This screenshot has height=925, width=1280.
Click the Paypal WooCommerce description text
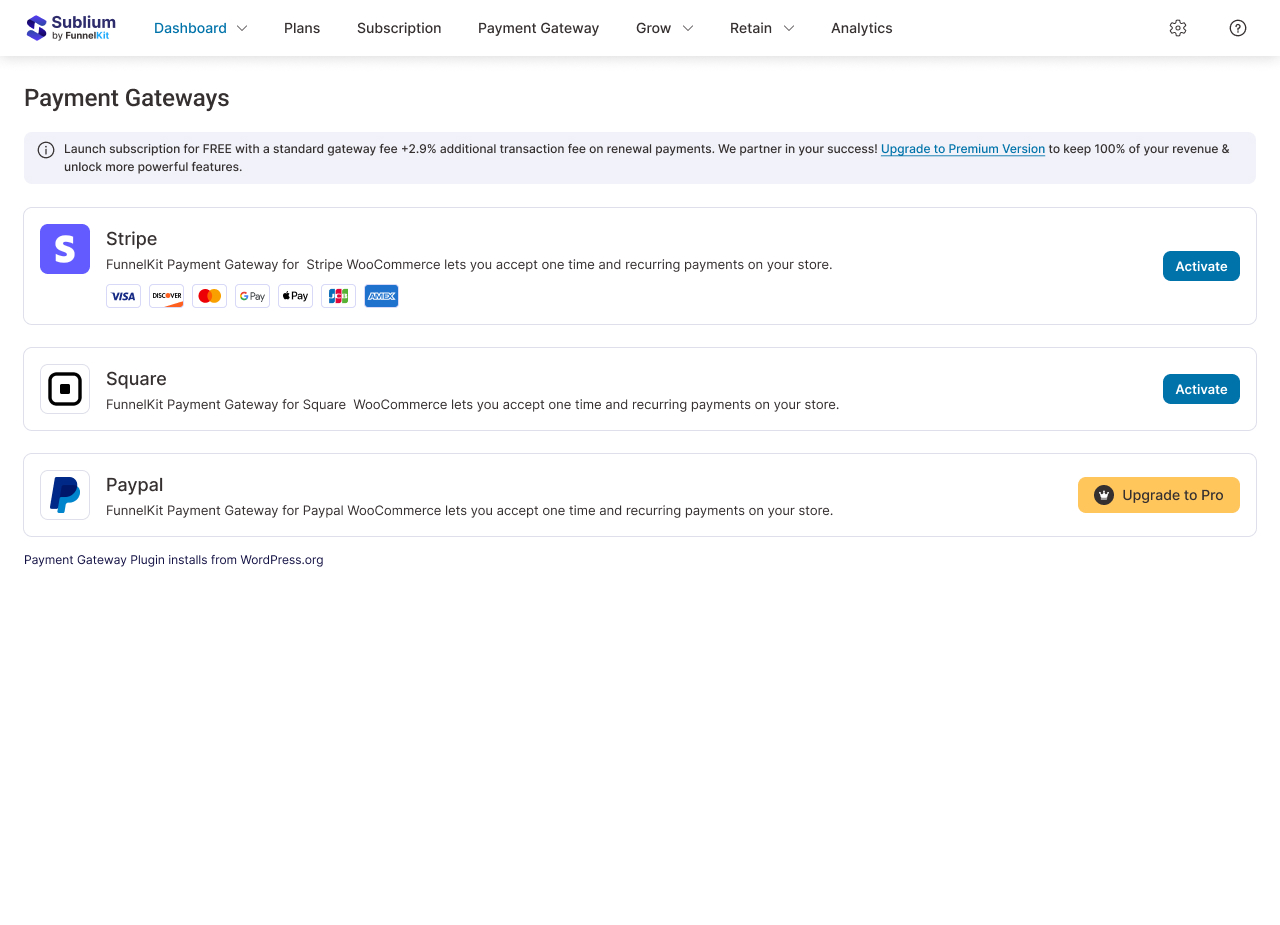469,511
